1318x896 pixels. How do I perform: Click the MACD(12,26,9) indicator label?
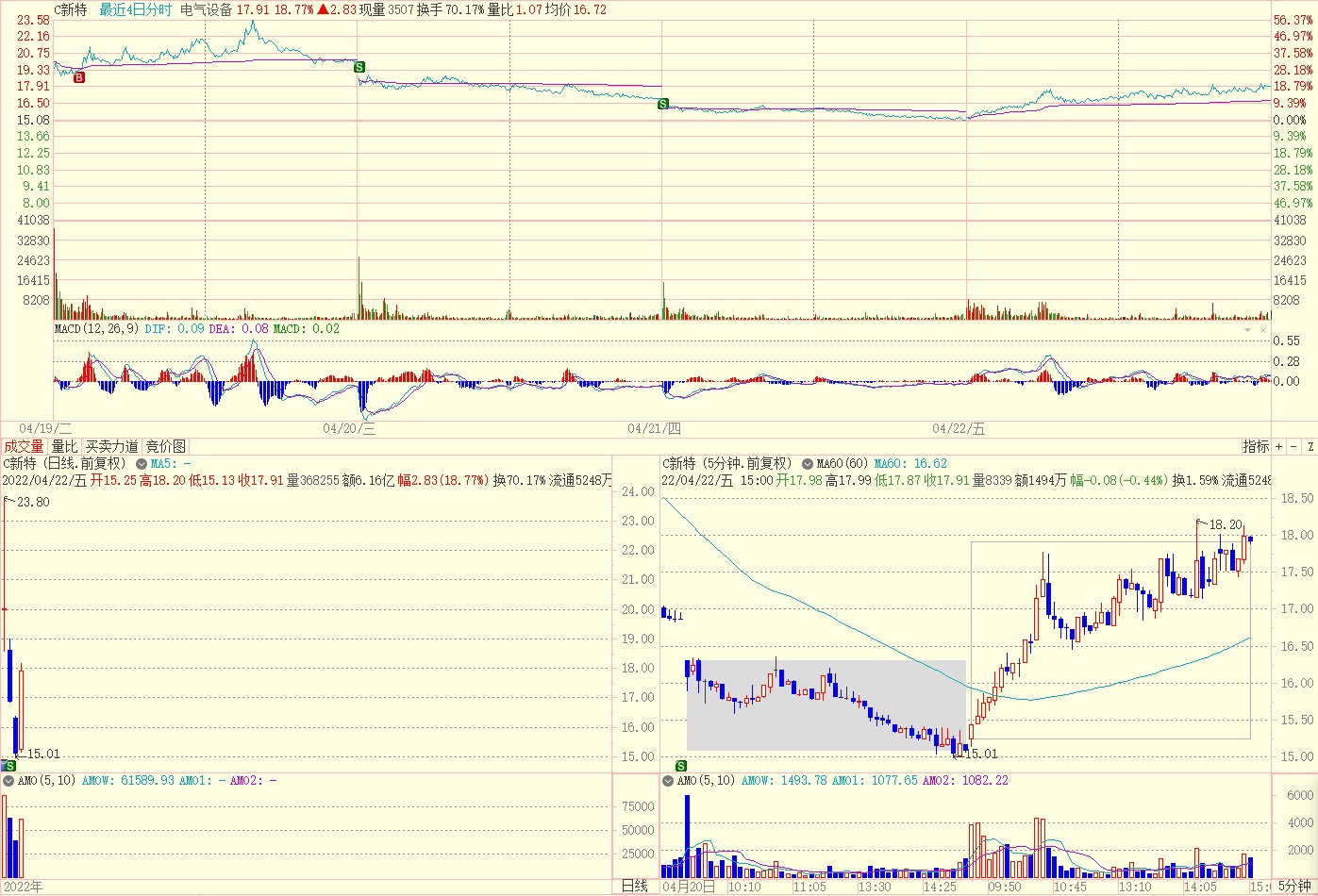pos(96,329)
